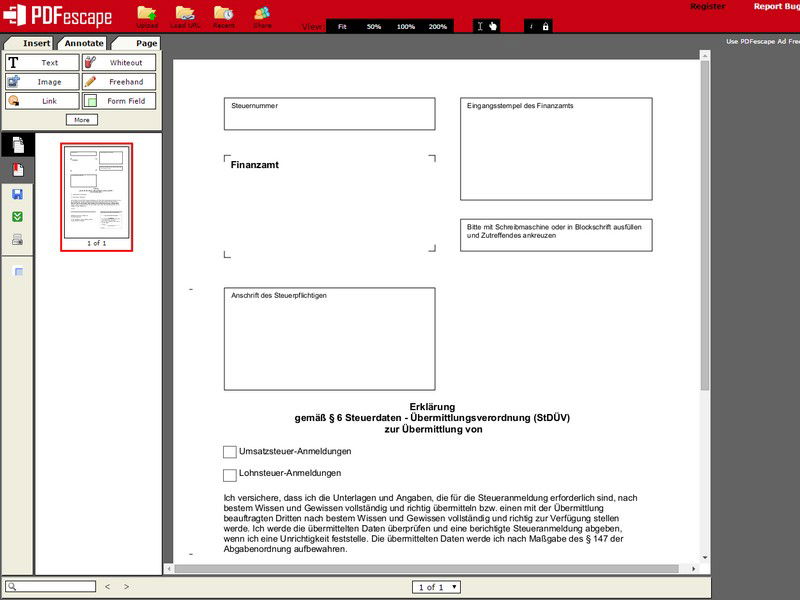The height and width of the screenshot is (600, 800).
Task: Select the Text insert tool
Action: coord(42,62)
